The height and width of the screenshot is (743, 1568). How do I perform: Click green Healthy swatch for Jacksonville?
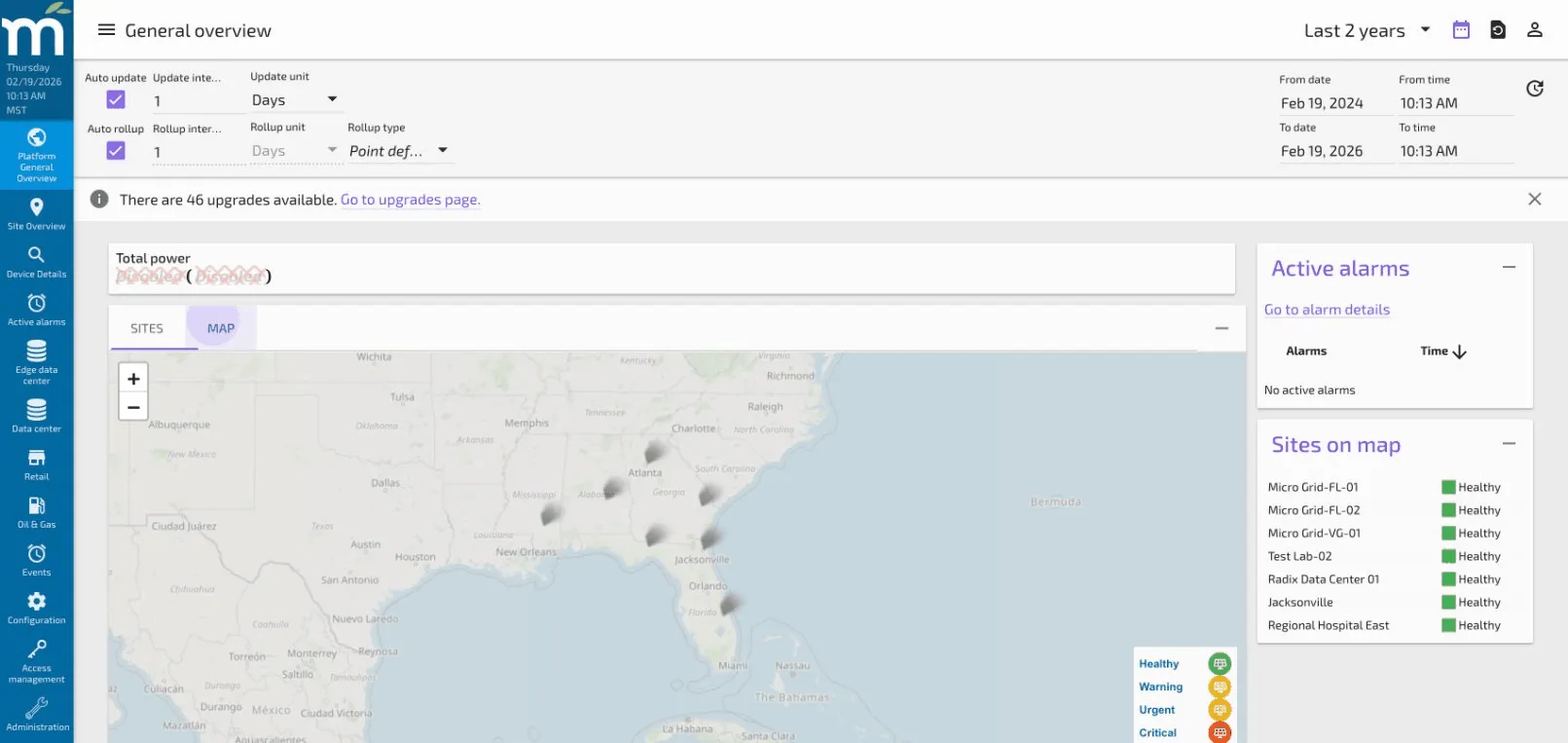point(1448,602)
